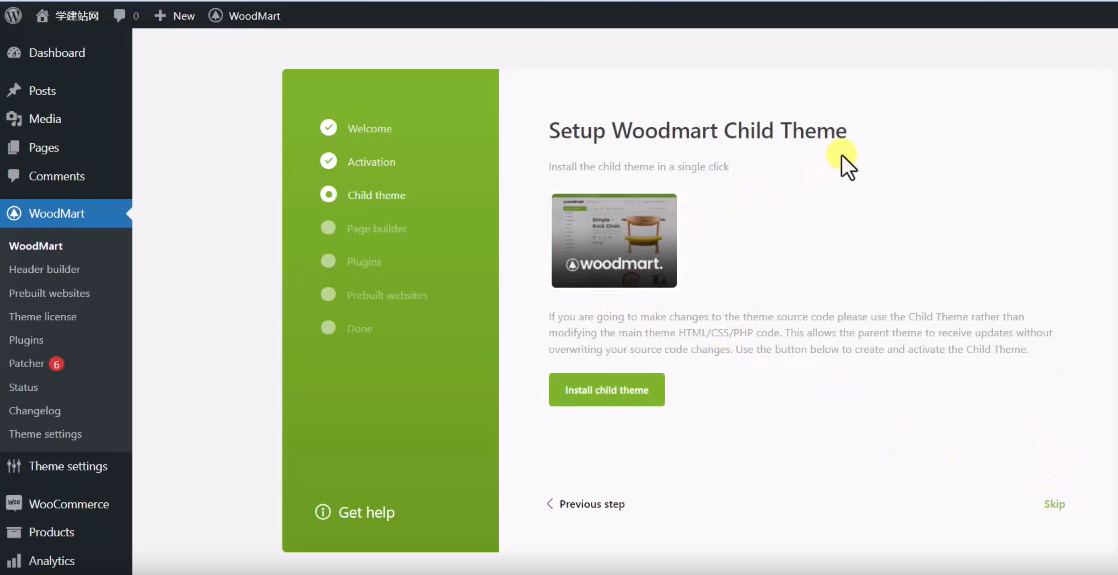Click the Prebuilt websites wizard step label
Image resolution: width=1118 pixels, height=575 pixels.
point(387,295)
